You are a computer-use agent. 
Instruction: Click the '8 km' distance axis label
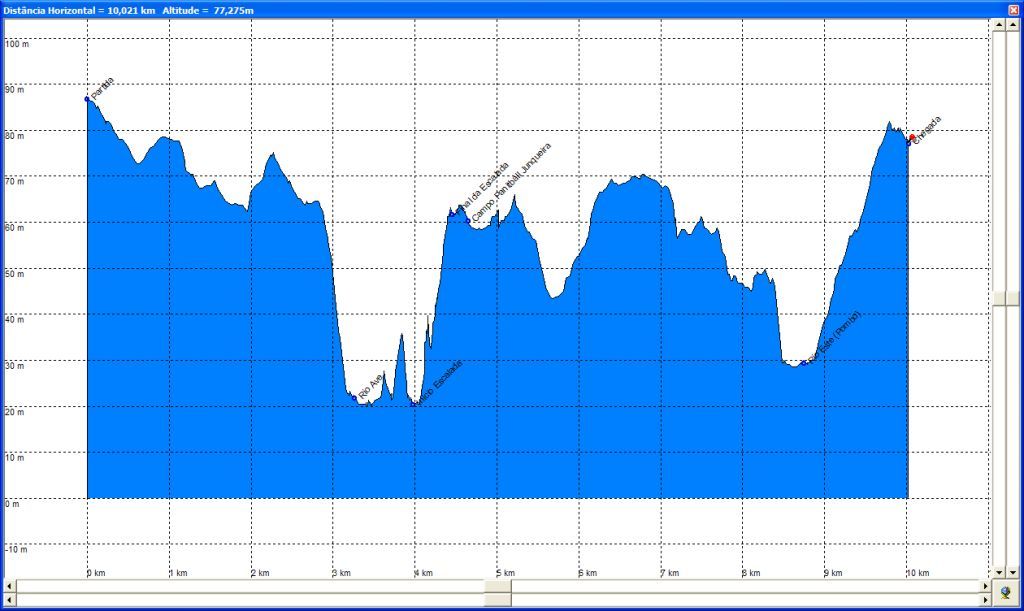[752, 573]
